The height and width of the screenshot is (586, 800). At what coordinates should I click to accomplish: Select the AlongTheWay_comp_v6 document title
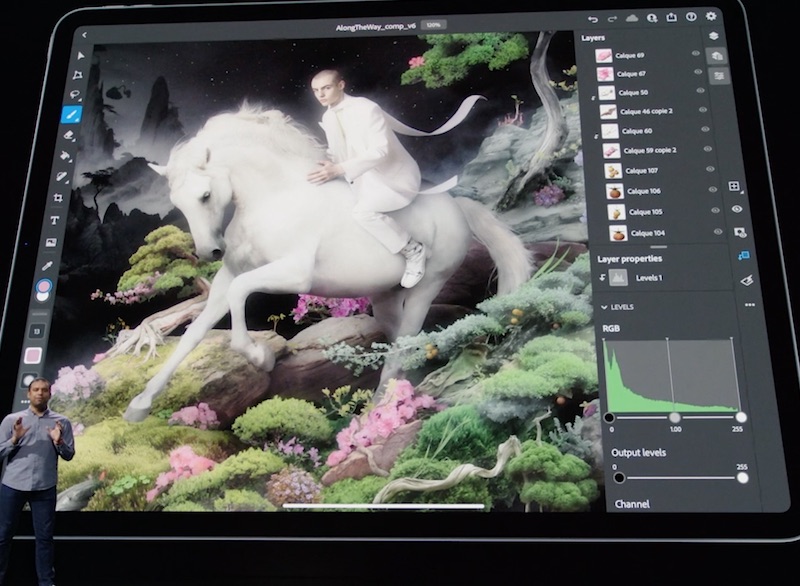coord(376,27)
